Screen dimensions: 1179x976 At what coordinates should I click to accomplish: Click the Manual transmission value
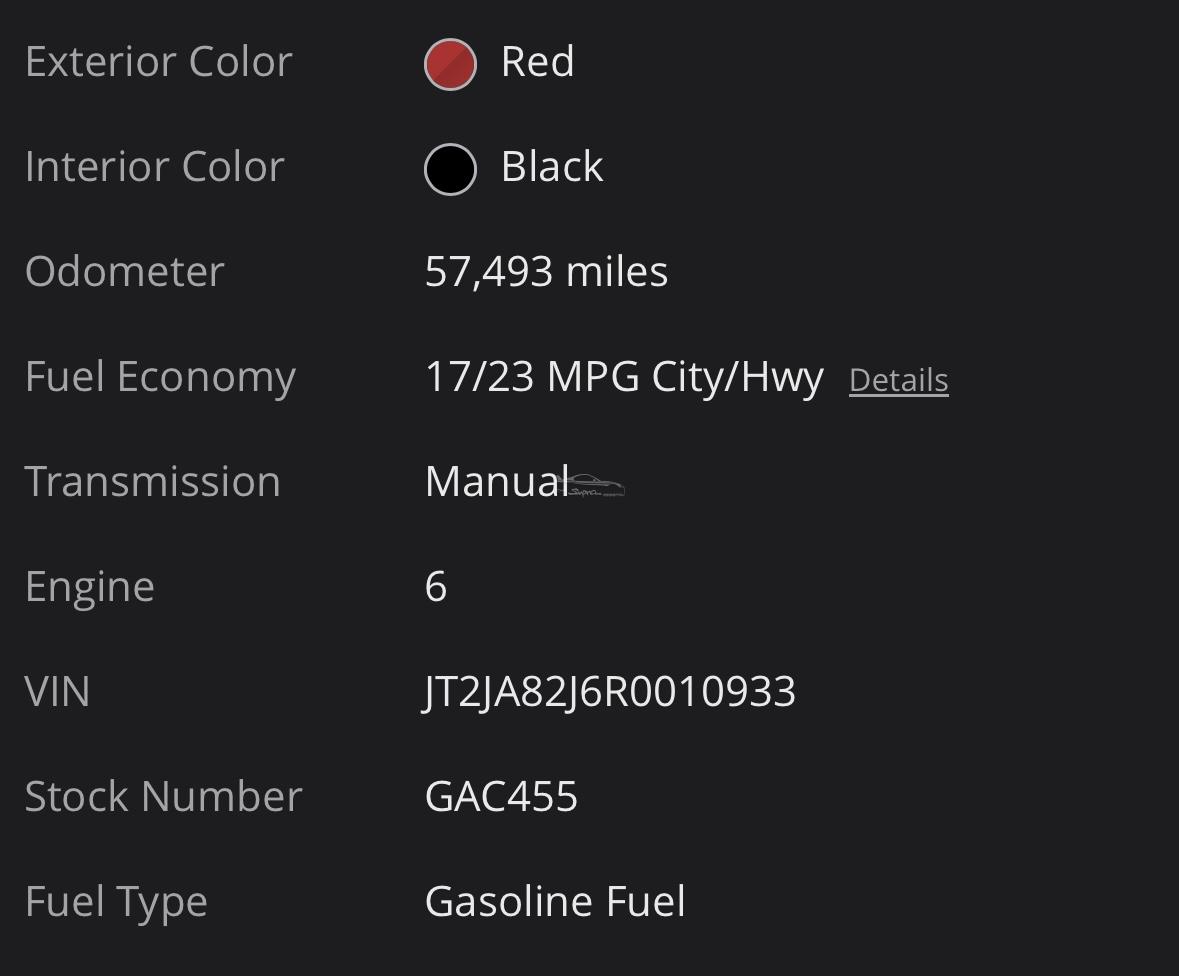tap(496, 482)
